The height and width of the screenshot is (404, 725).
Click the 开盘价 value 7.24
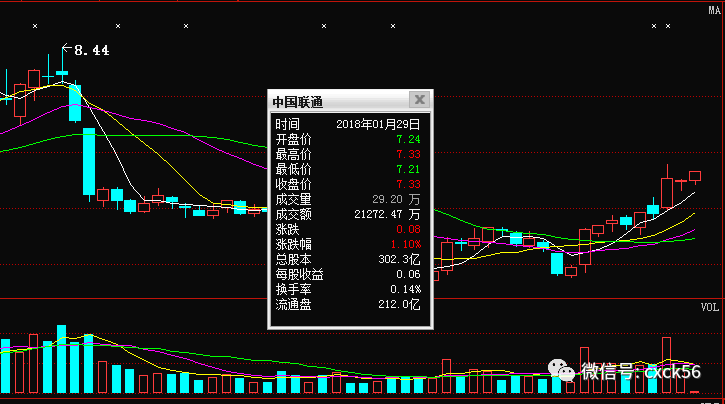click(x=408, y=139)
